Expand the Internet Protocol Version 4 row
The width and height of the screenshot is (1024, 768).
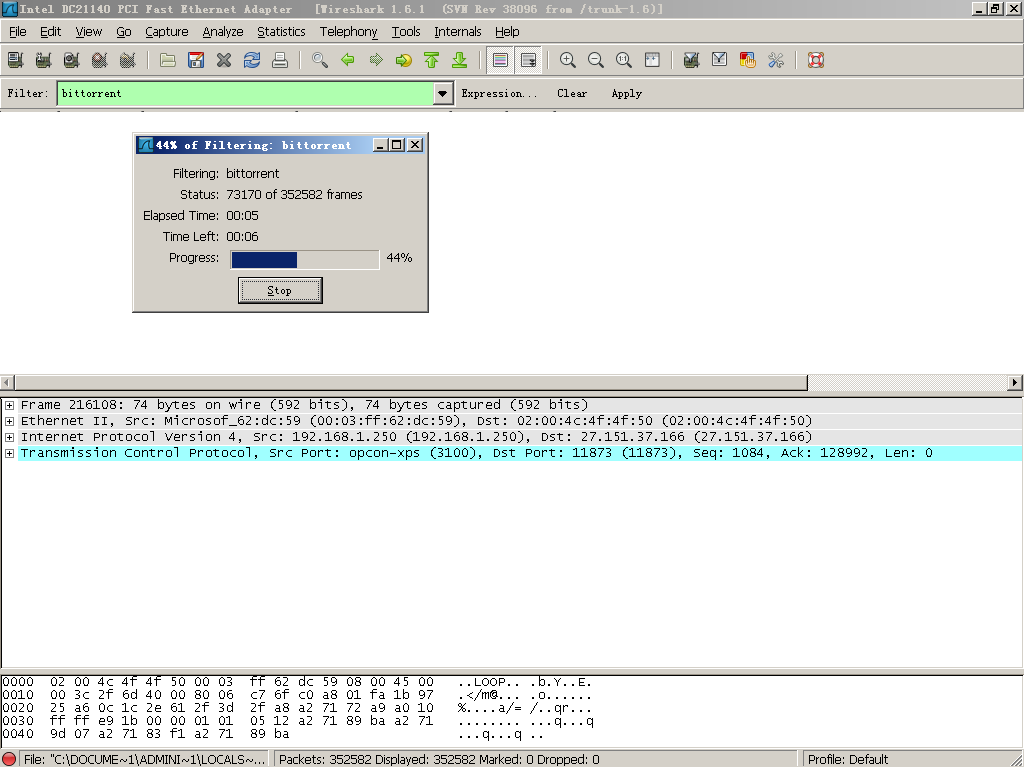coord(9,437)
